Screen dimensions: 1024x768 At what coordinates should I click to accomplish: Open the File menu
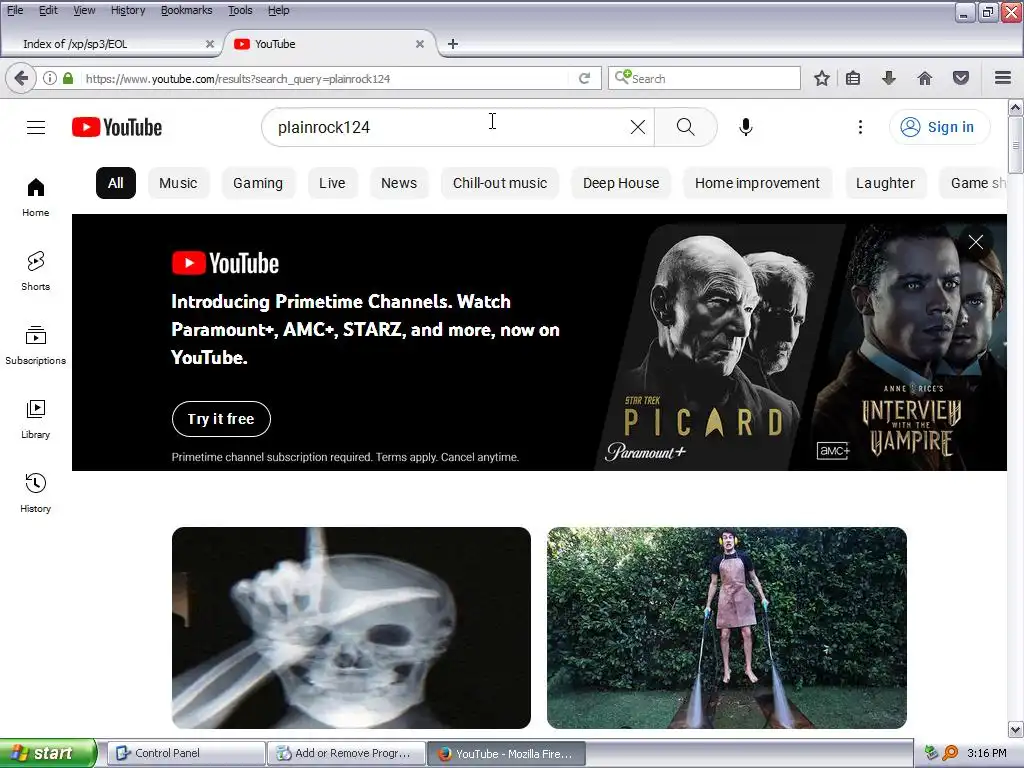(15, 10)
